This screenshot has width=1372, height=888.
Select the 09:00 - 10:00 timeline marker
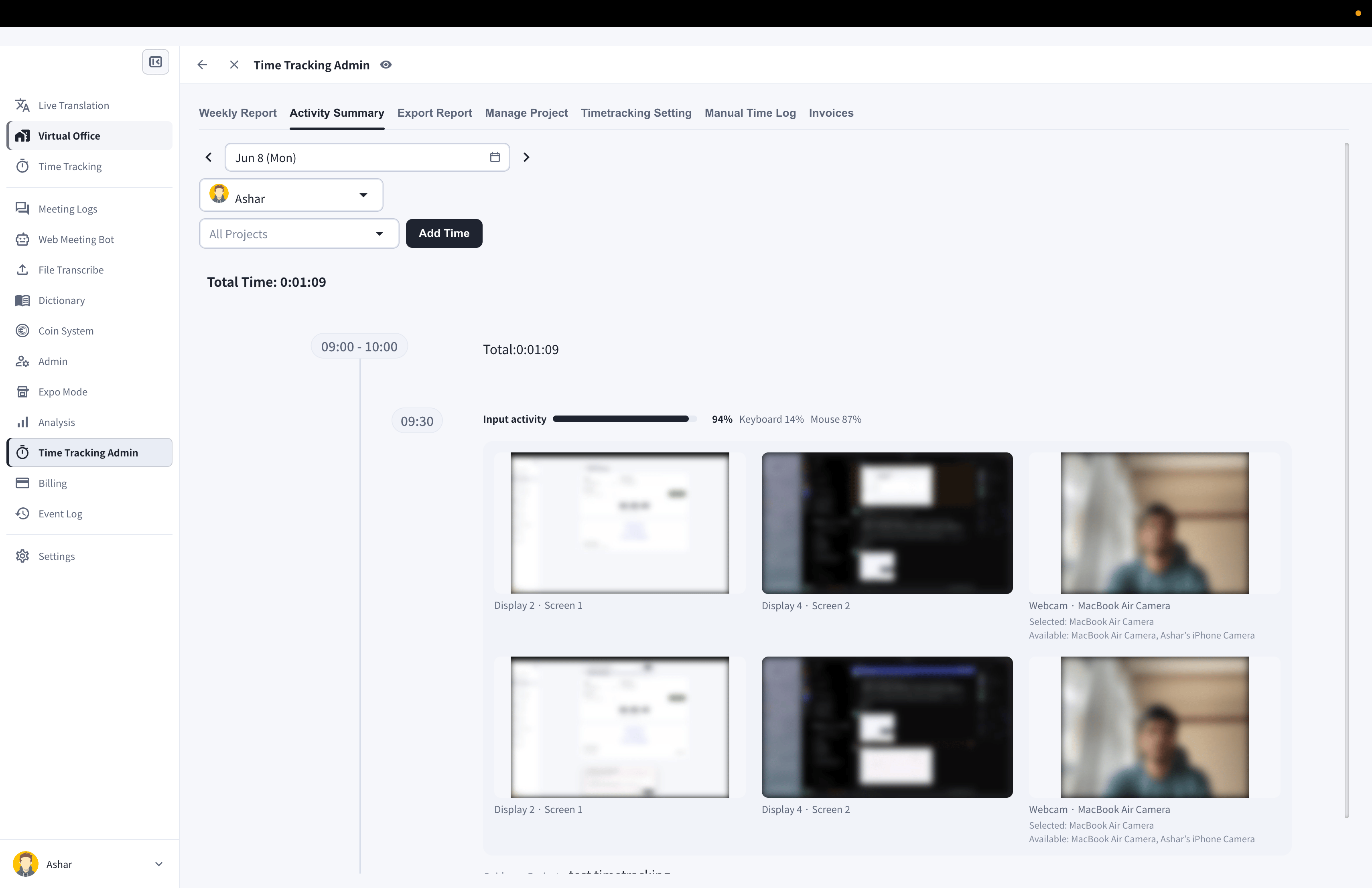click(x=359, y=346)
